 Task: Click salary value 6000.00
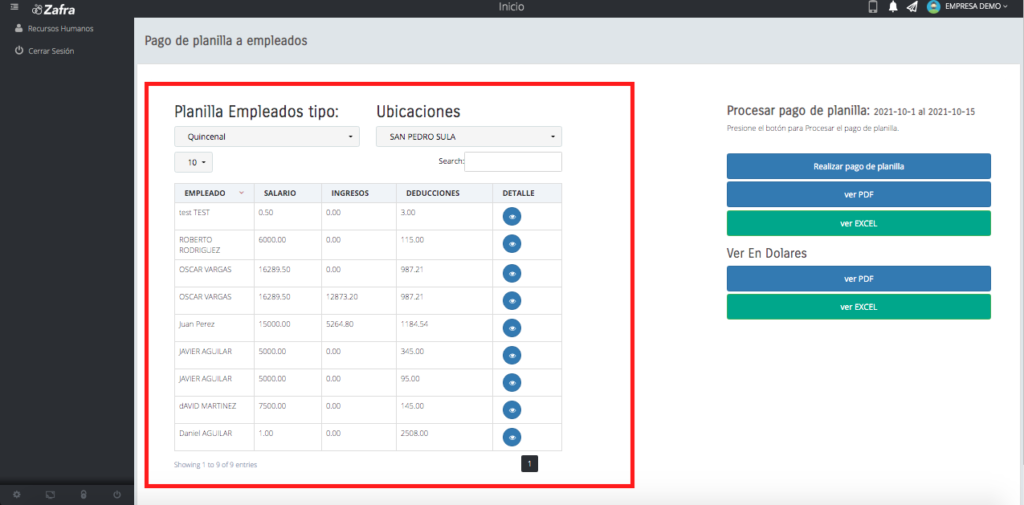pyautogui.click(x=272, y=240)
